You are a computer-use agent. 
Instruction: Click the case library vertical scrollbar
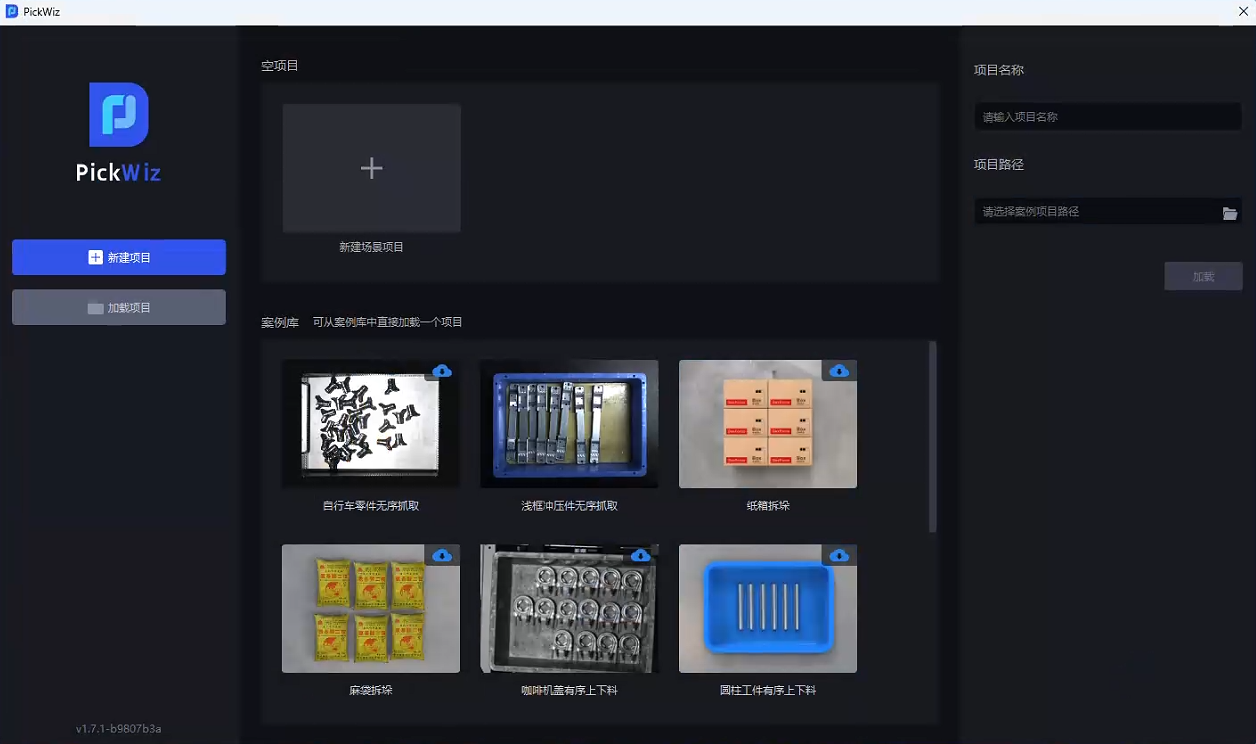(x=933, y=436)
